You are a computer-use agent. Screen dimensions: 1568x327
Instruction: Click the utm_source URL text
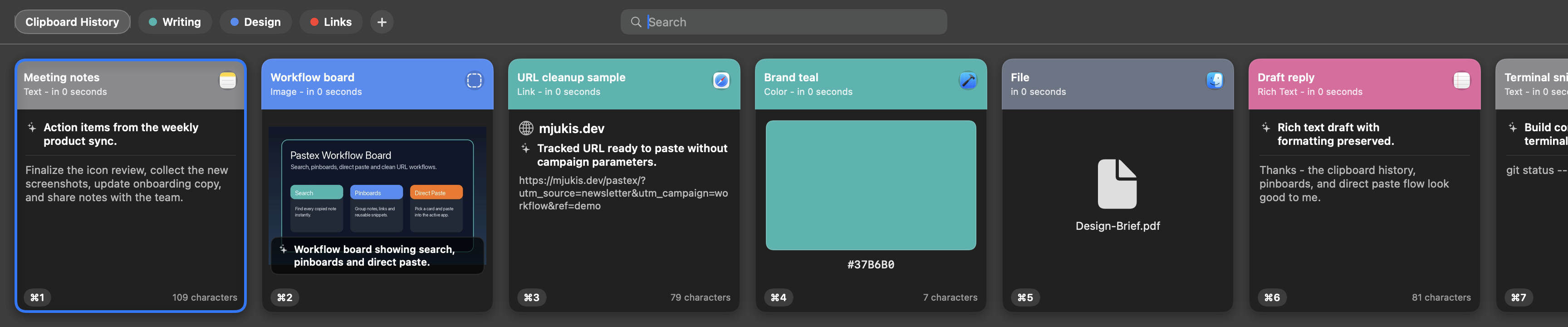[x=623, y=193]
